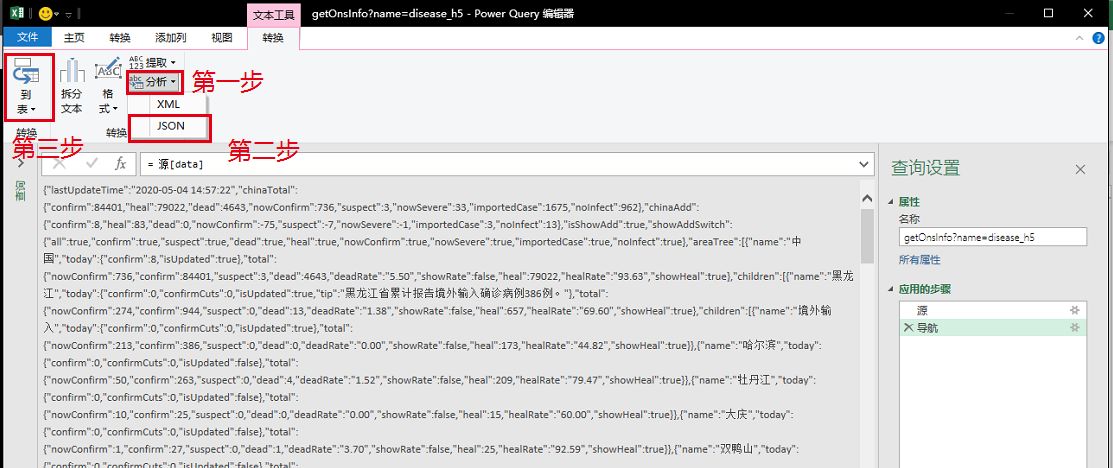Click the 格式 text format icon
This screenshot has width=1113, height=468.
coord(109,70)
